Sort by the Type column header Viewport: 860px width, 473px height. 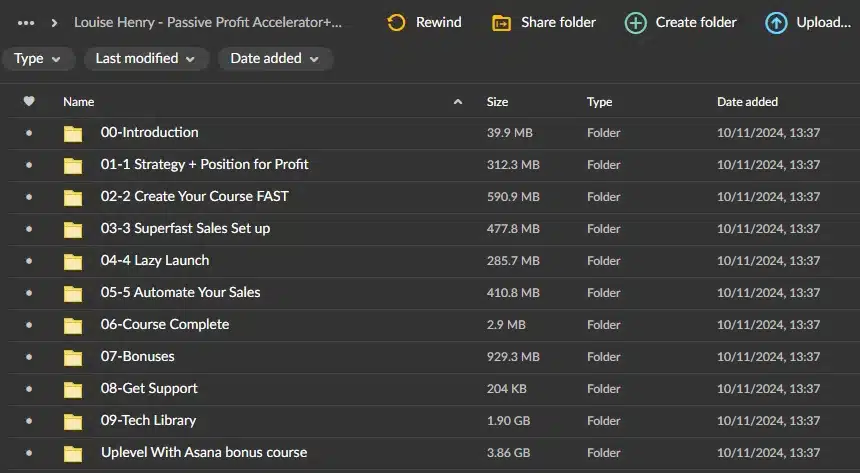pos(599,102)
